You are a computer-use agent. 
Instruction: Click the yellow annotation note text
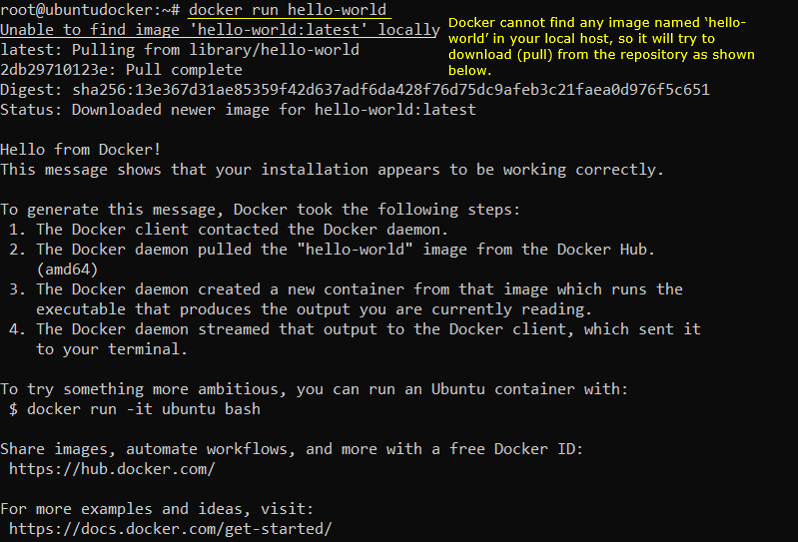pos(600,46)
